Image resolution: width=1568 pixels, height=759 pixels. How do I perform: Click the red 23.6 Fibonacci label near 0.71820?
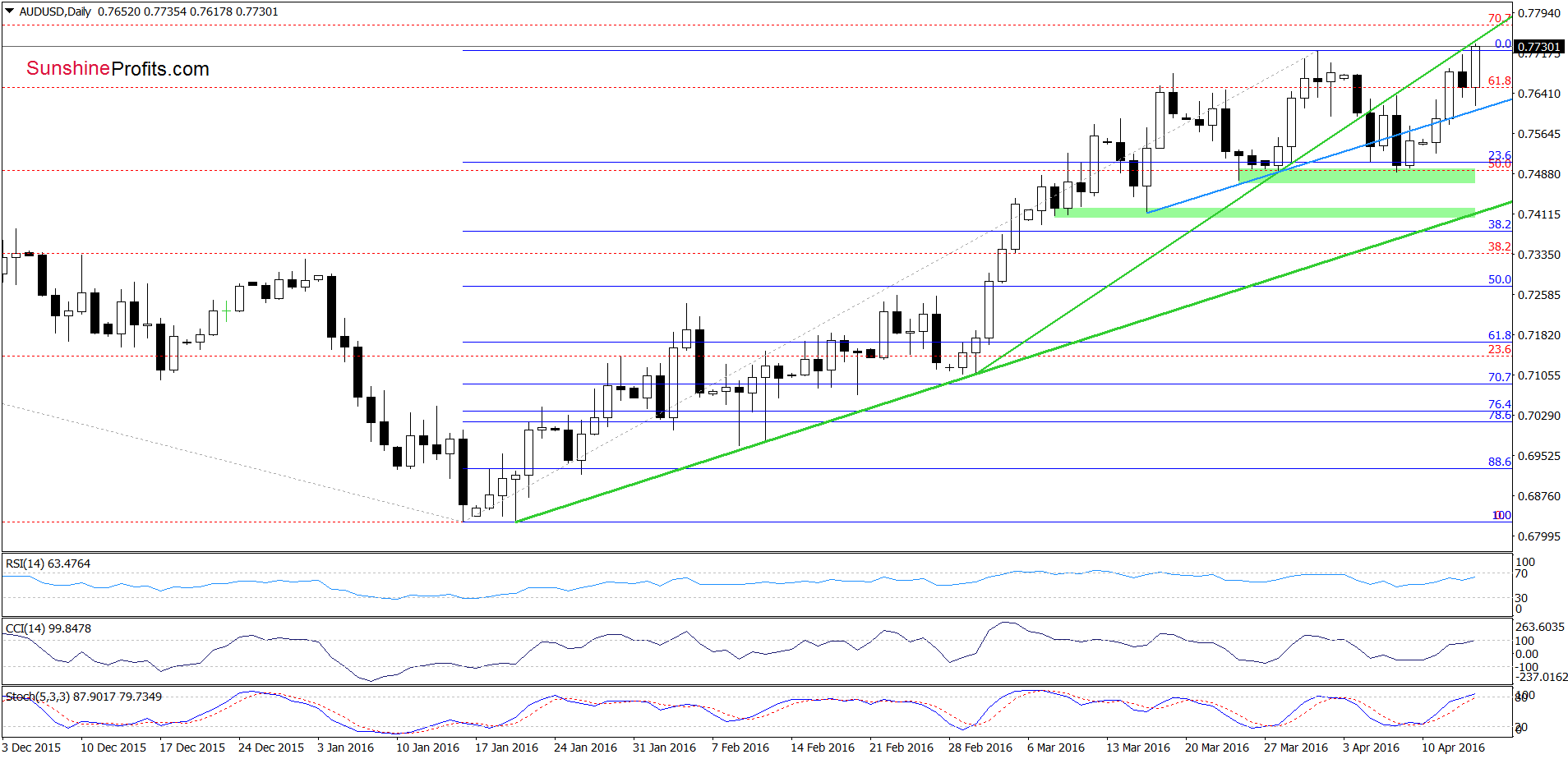coord(1499,349)
